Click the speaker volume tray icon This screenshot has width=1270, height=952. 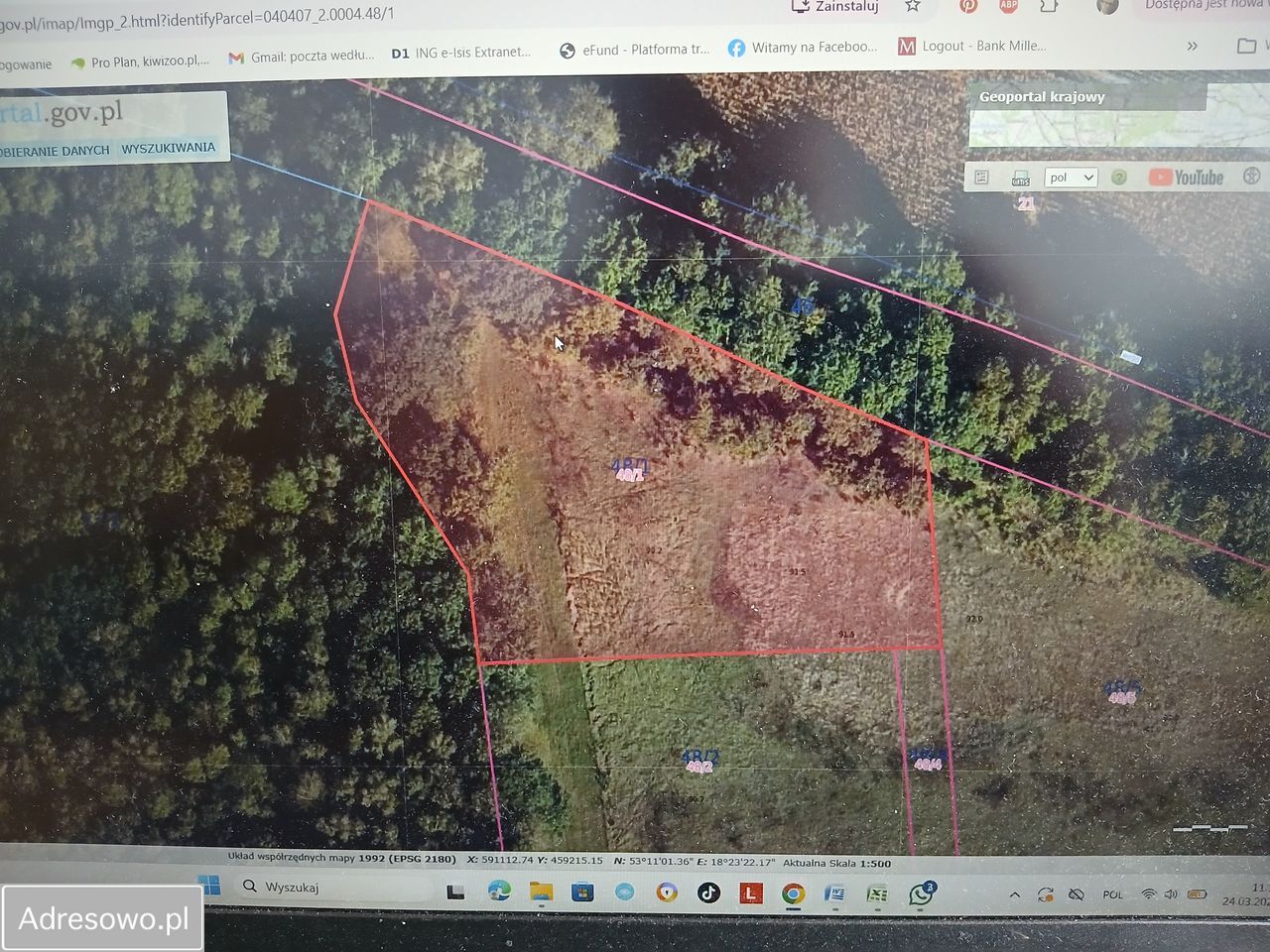tap(1171, 894)
